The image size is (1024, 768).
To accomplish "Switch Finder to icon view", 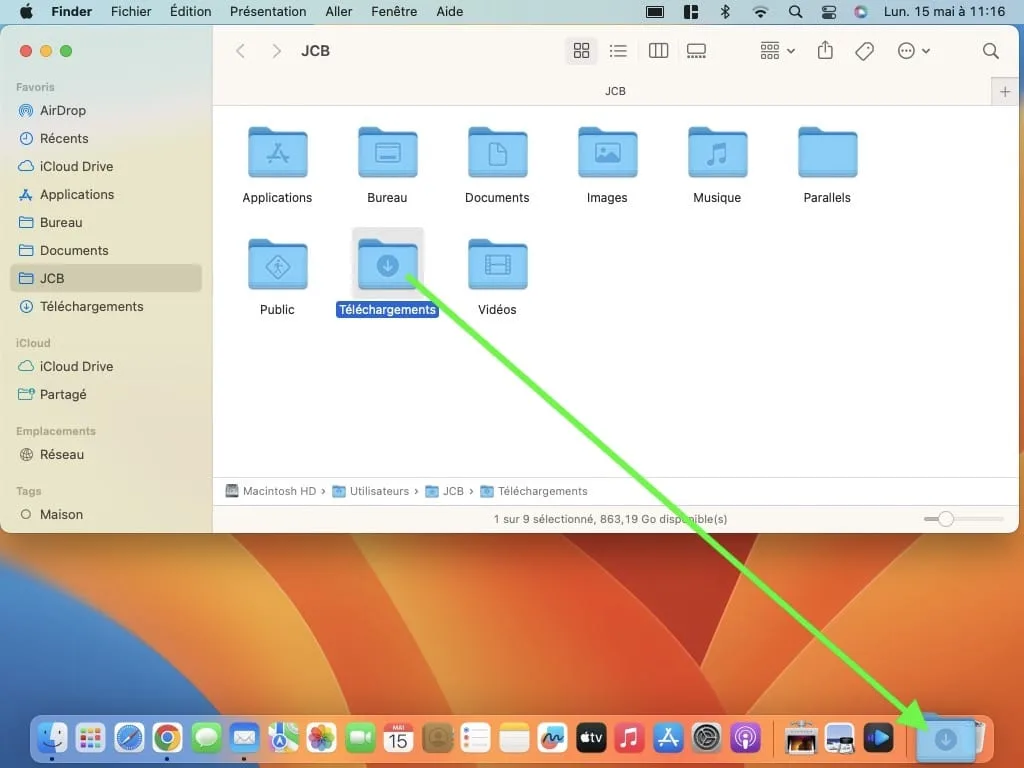I will [x=581, y=51].
